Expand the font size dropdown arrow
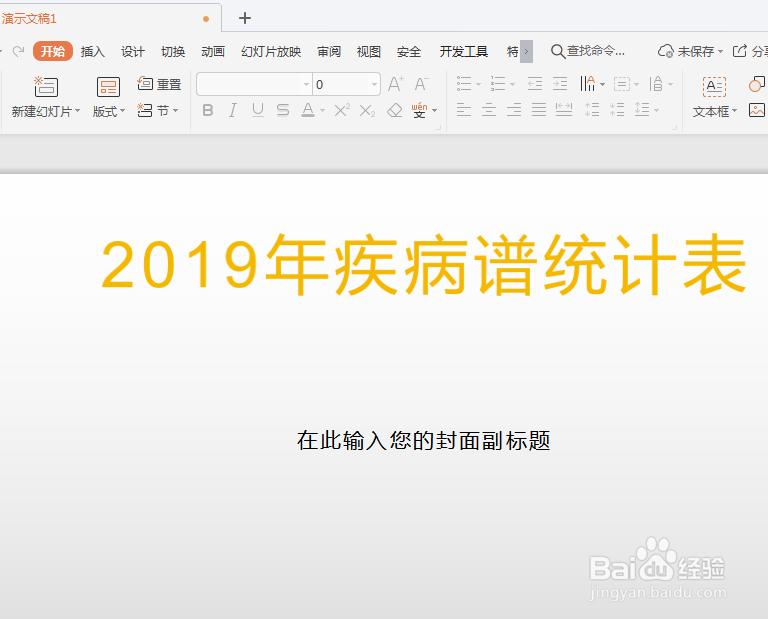The width and height of the screenshot is (768, 619). tap(374, 85)
